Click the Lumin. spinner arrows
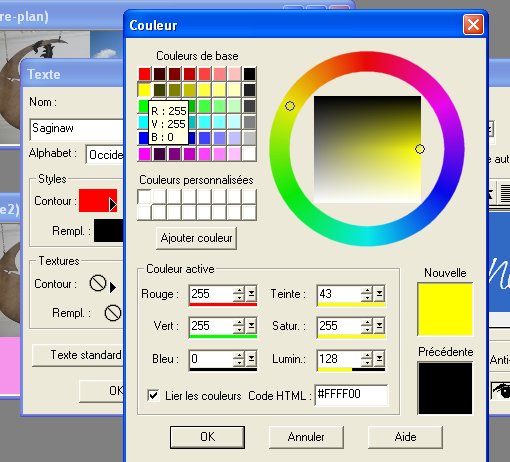The width and height of the screenshot is (510, 462). tap(367, 359)
